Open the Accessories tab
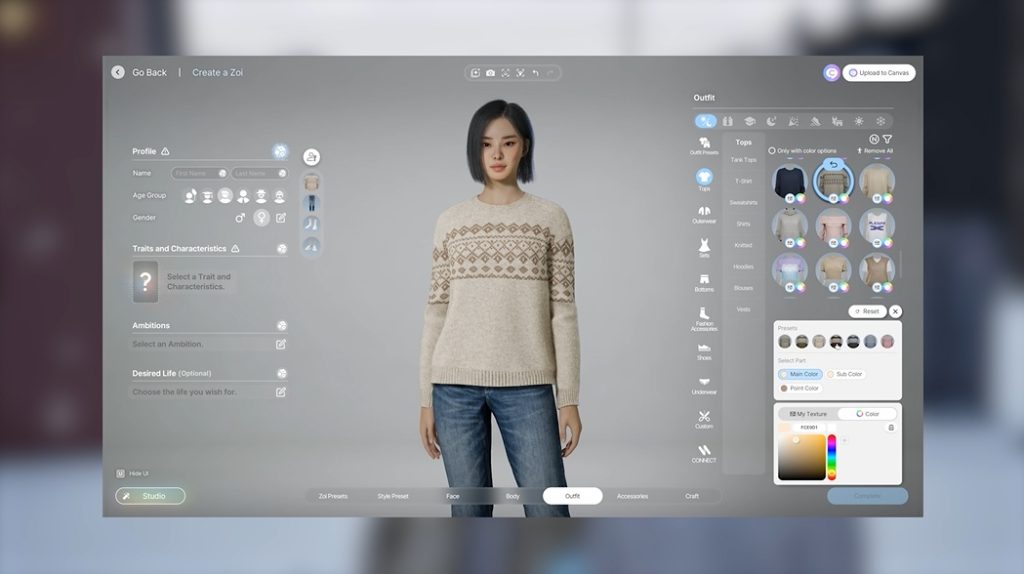 click(x=632, y=496)
